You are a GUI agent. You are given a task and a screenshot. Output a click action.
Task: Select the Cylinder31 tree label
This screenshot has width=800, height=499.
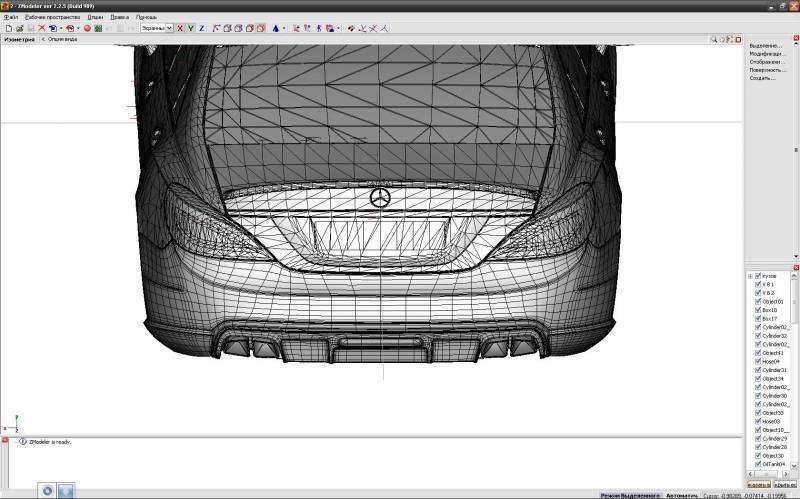(774, 370)
